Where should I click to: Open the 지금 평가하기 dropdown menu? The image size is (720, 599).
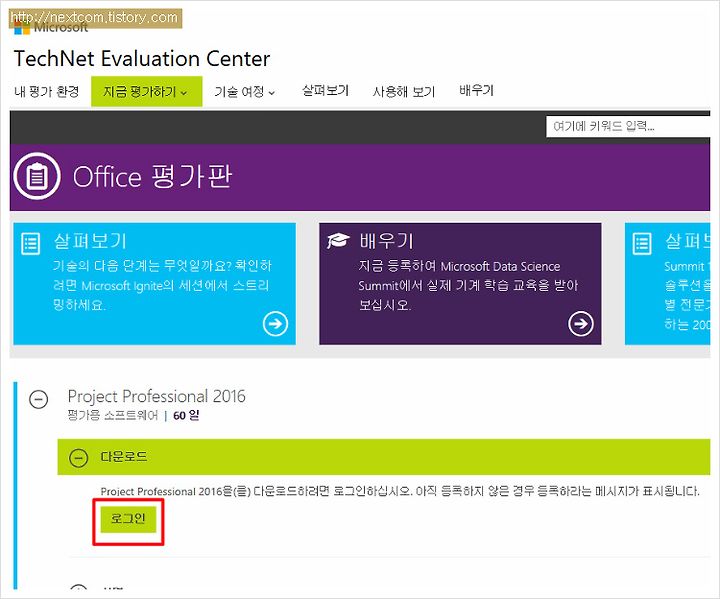[x=146, y=91]
